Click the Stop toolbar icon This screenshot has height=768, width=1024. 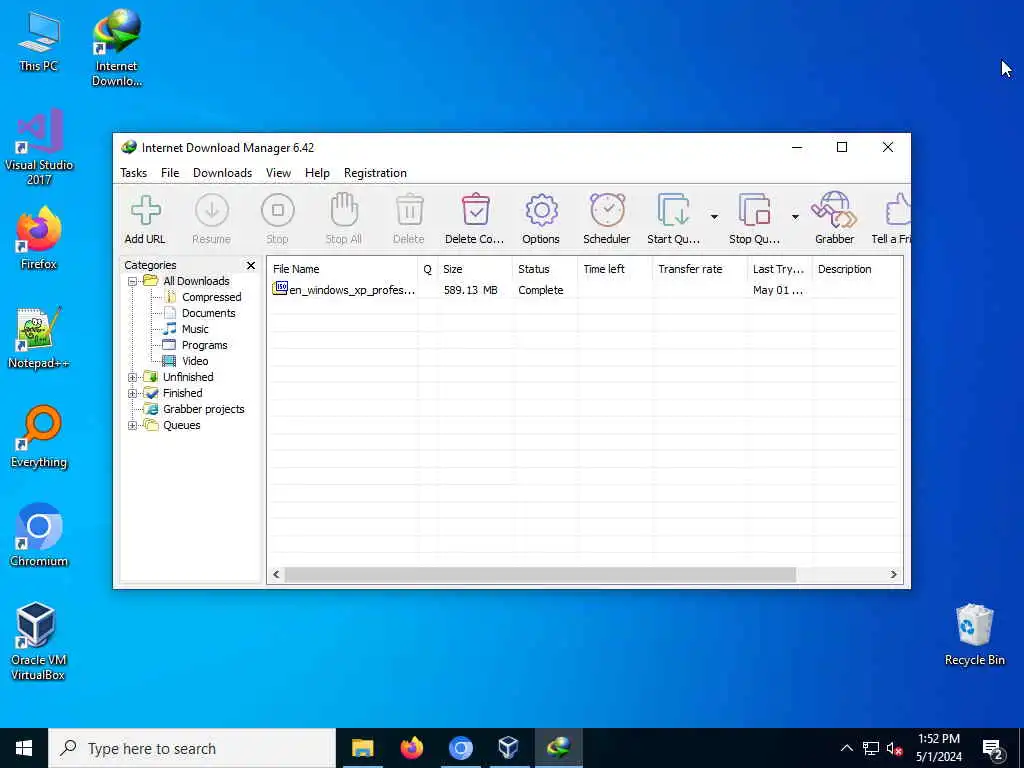click(278, 210)
